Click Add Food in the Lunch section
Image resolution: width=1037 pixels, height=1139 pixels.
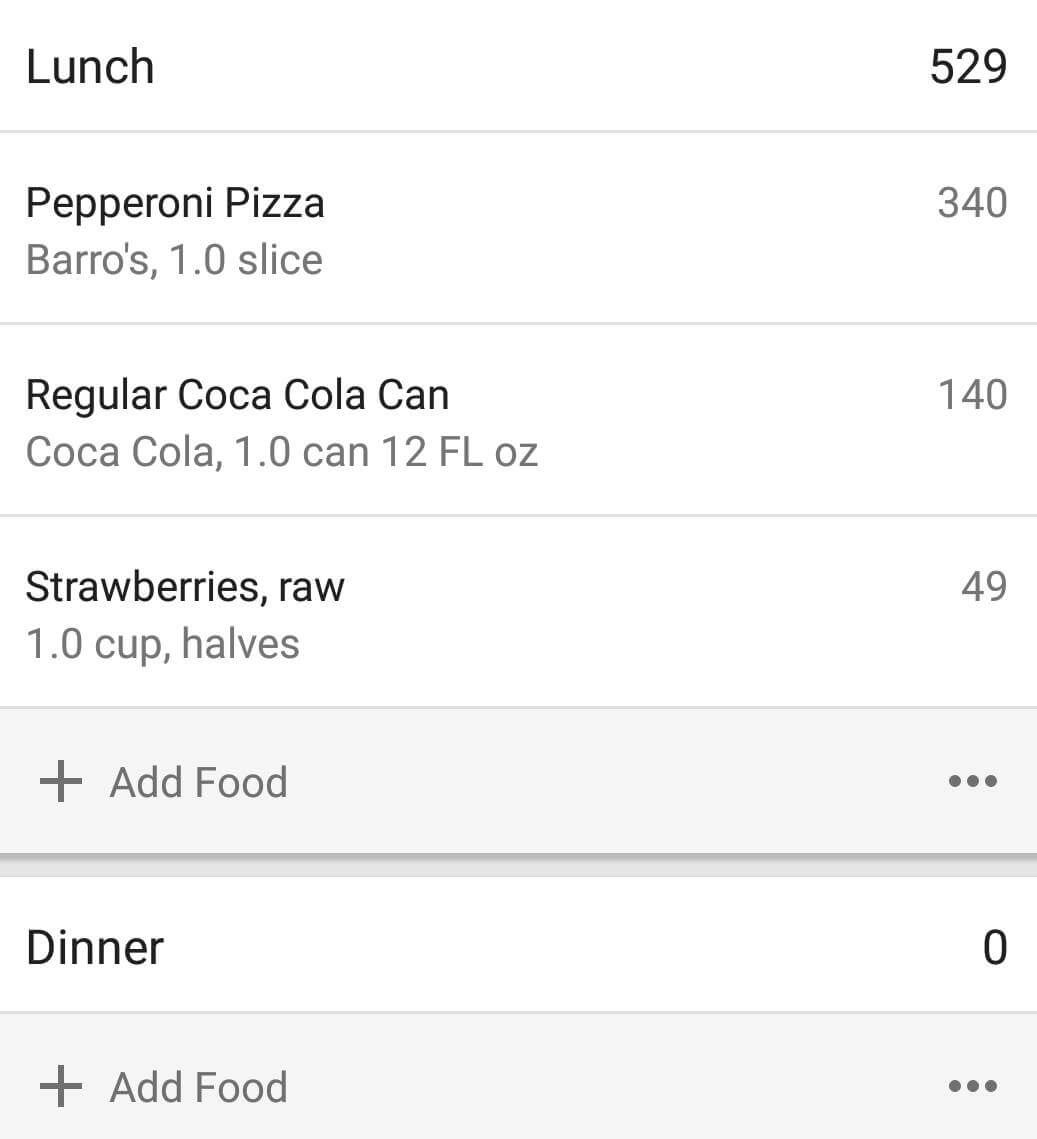pos(198,782)
